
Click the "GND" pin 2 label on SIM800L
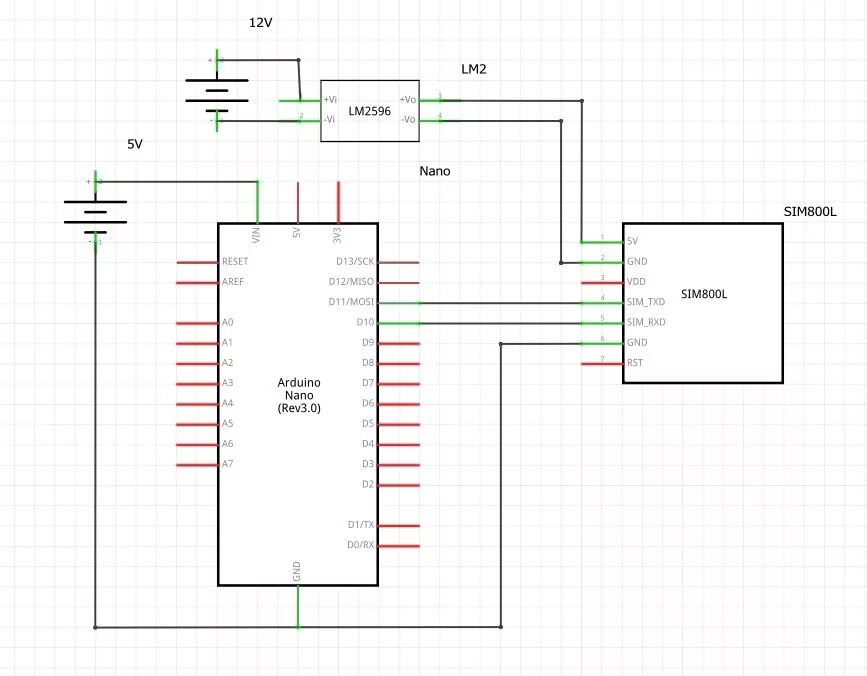tap(637, 261)
